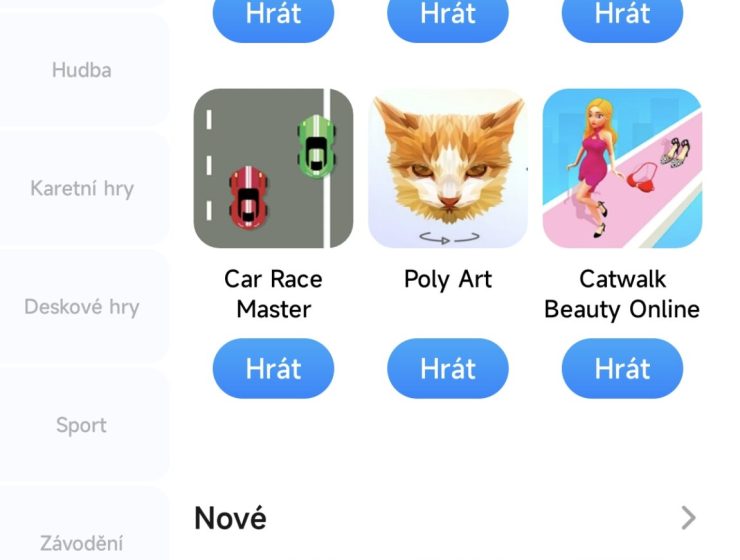Tap the Car Race Master title
740x560 pixels.
click(273, 294)
